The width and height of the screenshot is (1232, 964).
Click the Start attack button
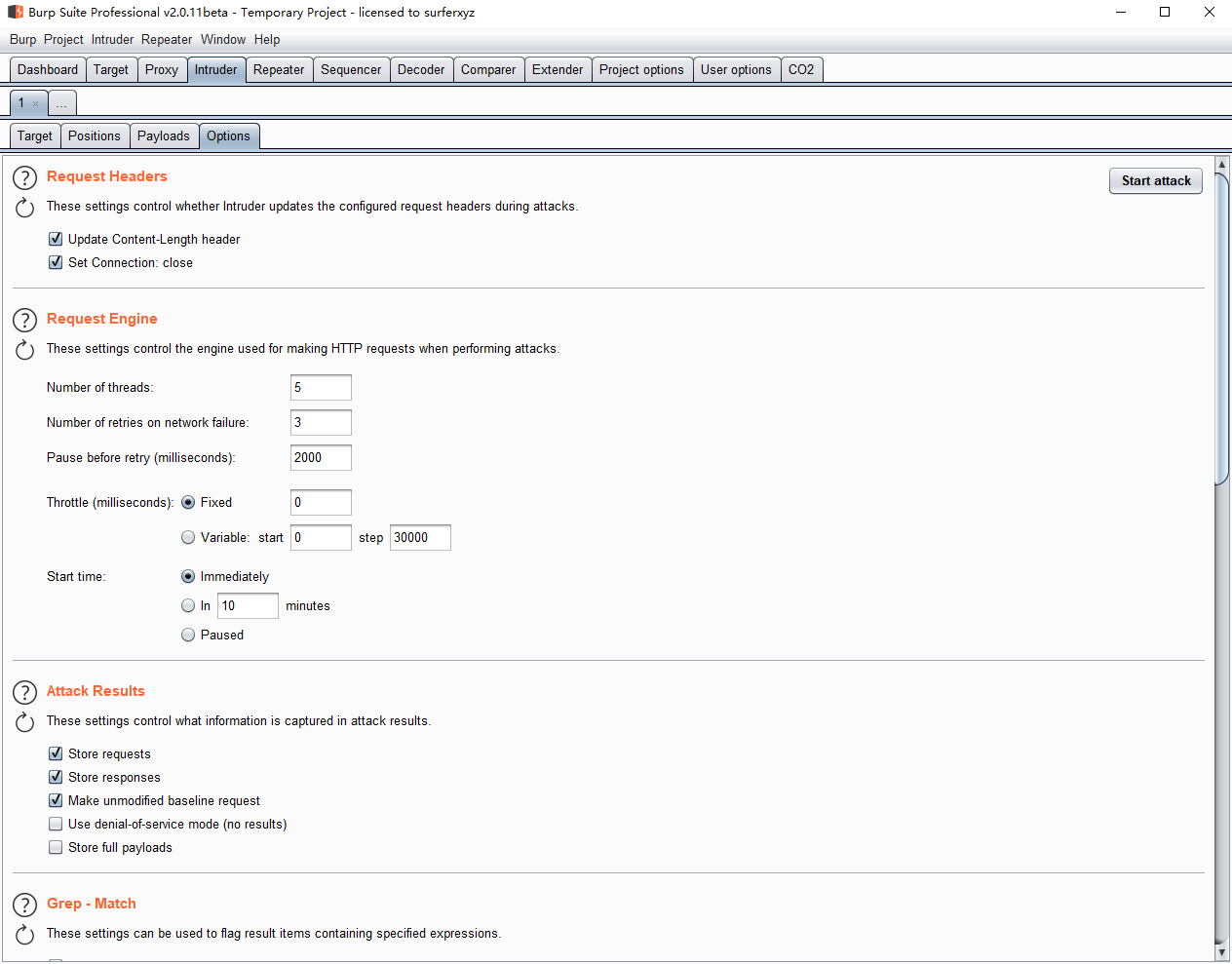click(x=1155, y=181)
